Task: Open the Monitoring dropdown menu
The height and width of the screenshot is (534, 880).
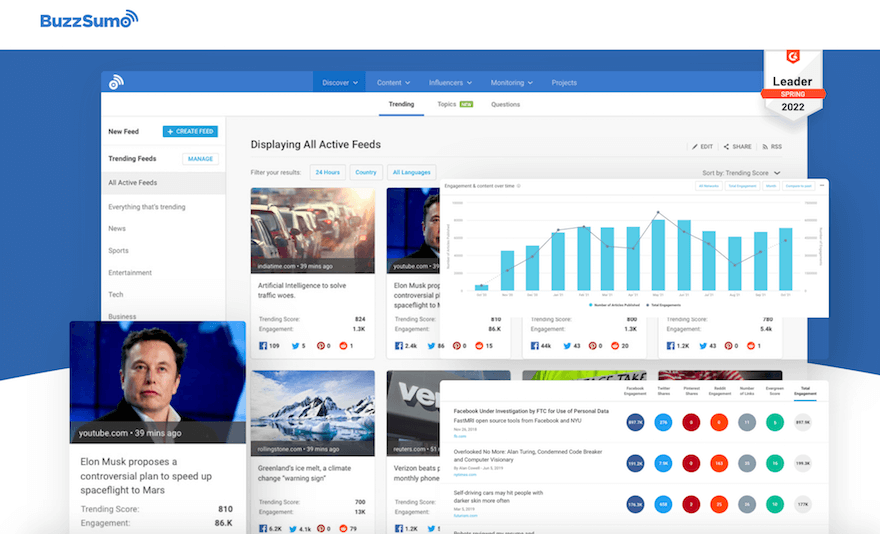Action: (x=511, y=83)
